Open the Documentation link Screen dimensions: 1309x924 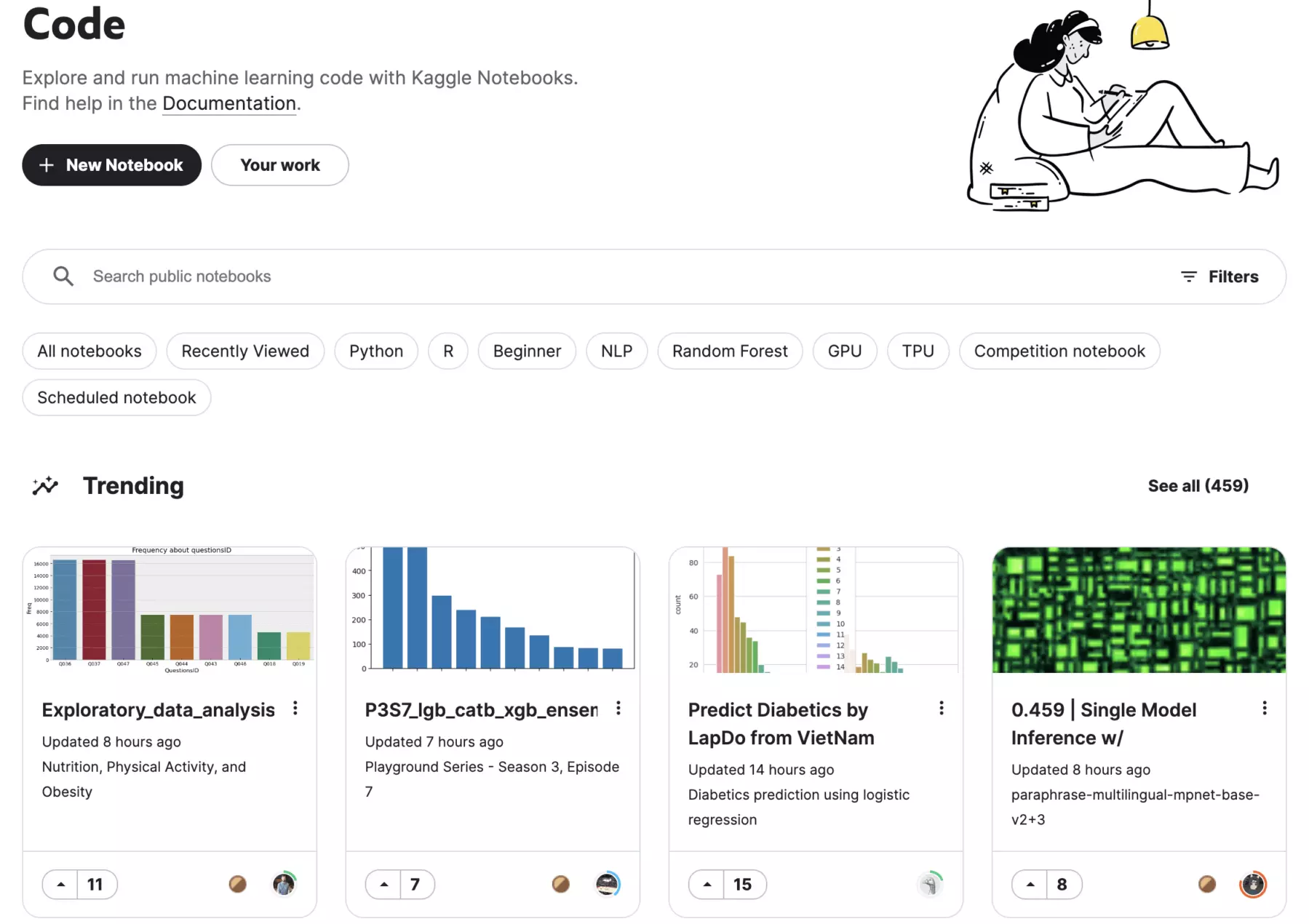coord(229,104)
